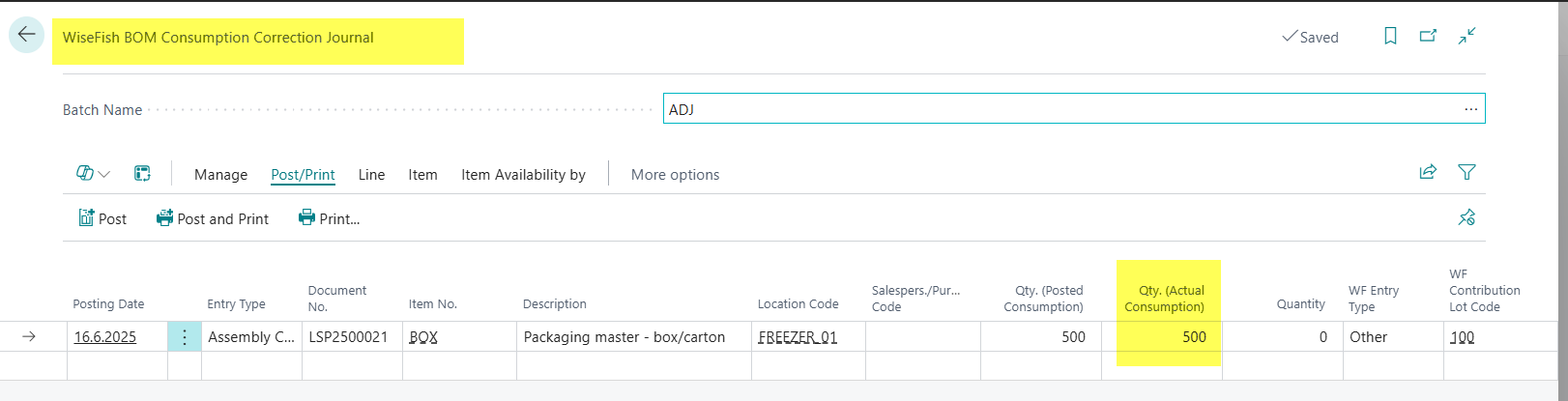Open the filter pane funnel icon
The height and width of the screenshot is (401, 1568).
(1466, 172)
